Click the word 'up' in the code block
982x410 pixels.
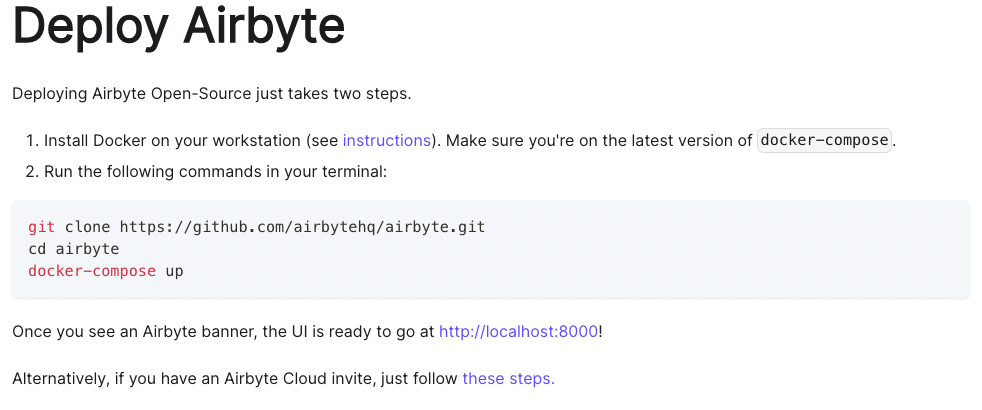(174, 271)
